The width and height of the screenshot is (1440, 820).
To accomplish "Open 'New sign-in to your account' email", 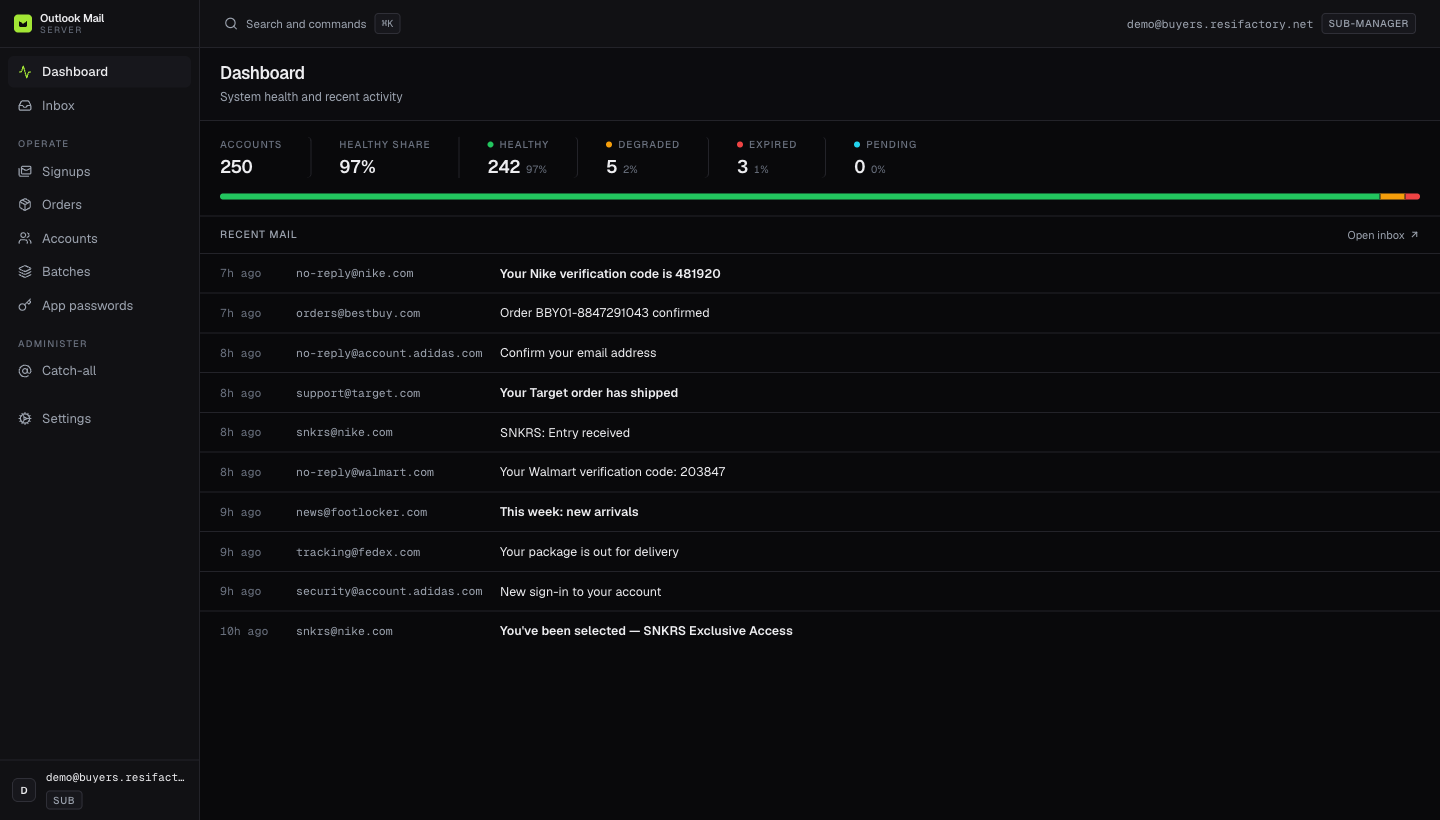I will pyautogui.click(x=820, y=592).
